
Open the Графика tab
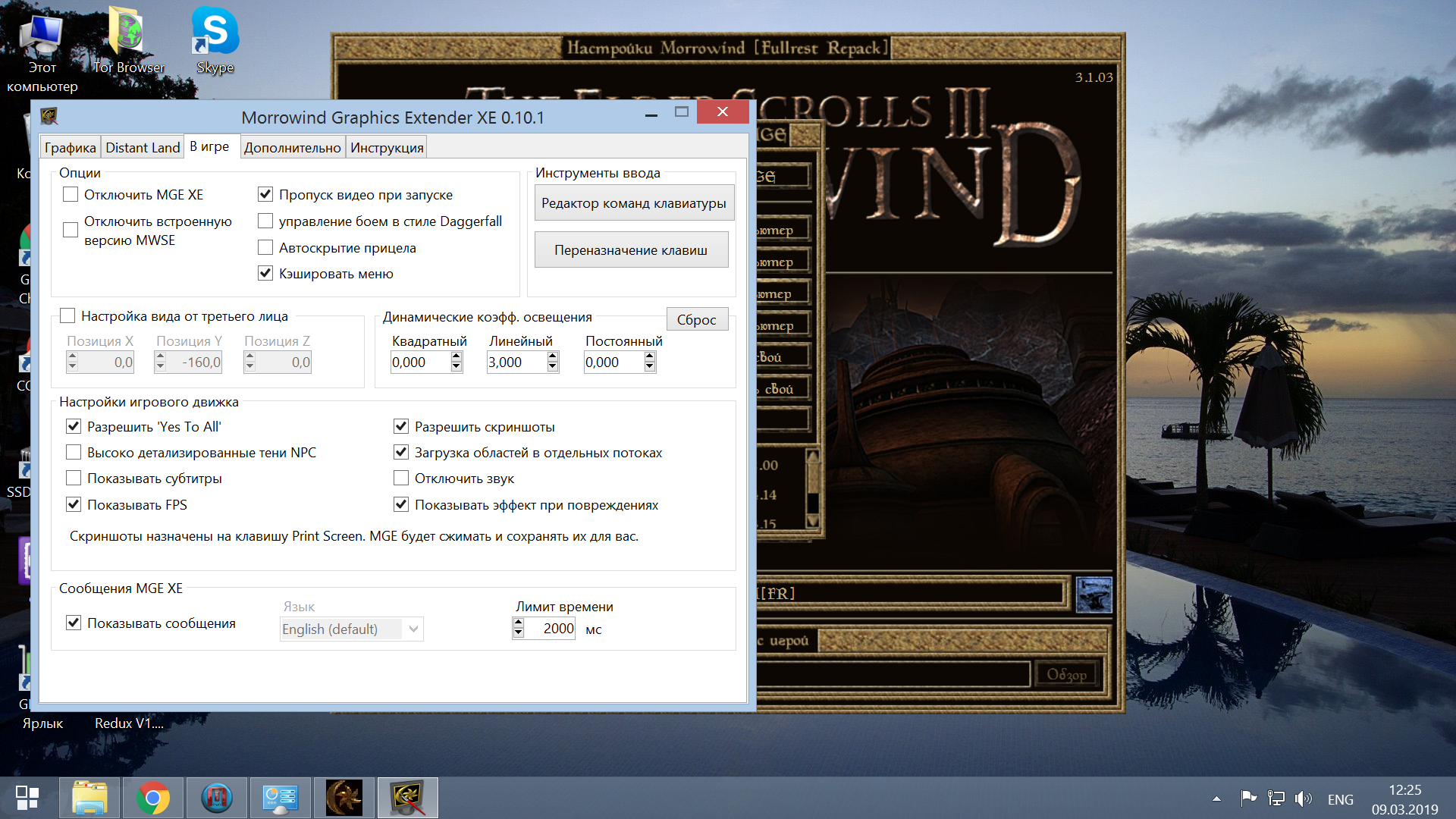[70, 147]
